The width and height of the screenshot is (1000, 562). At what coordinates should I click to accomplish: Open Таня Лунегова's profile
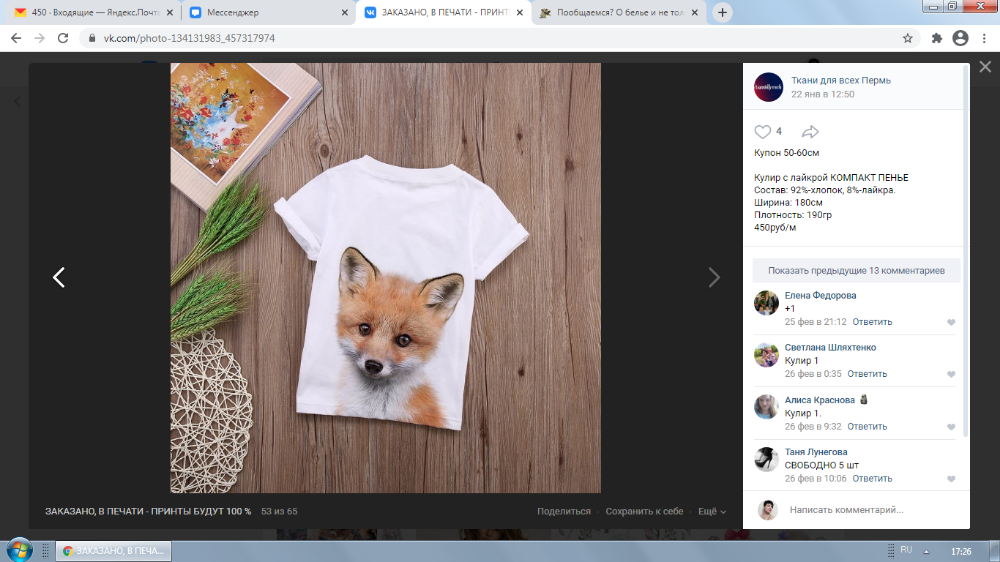(x=816, y=452)
